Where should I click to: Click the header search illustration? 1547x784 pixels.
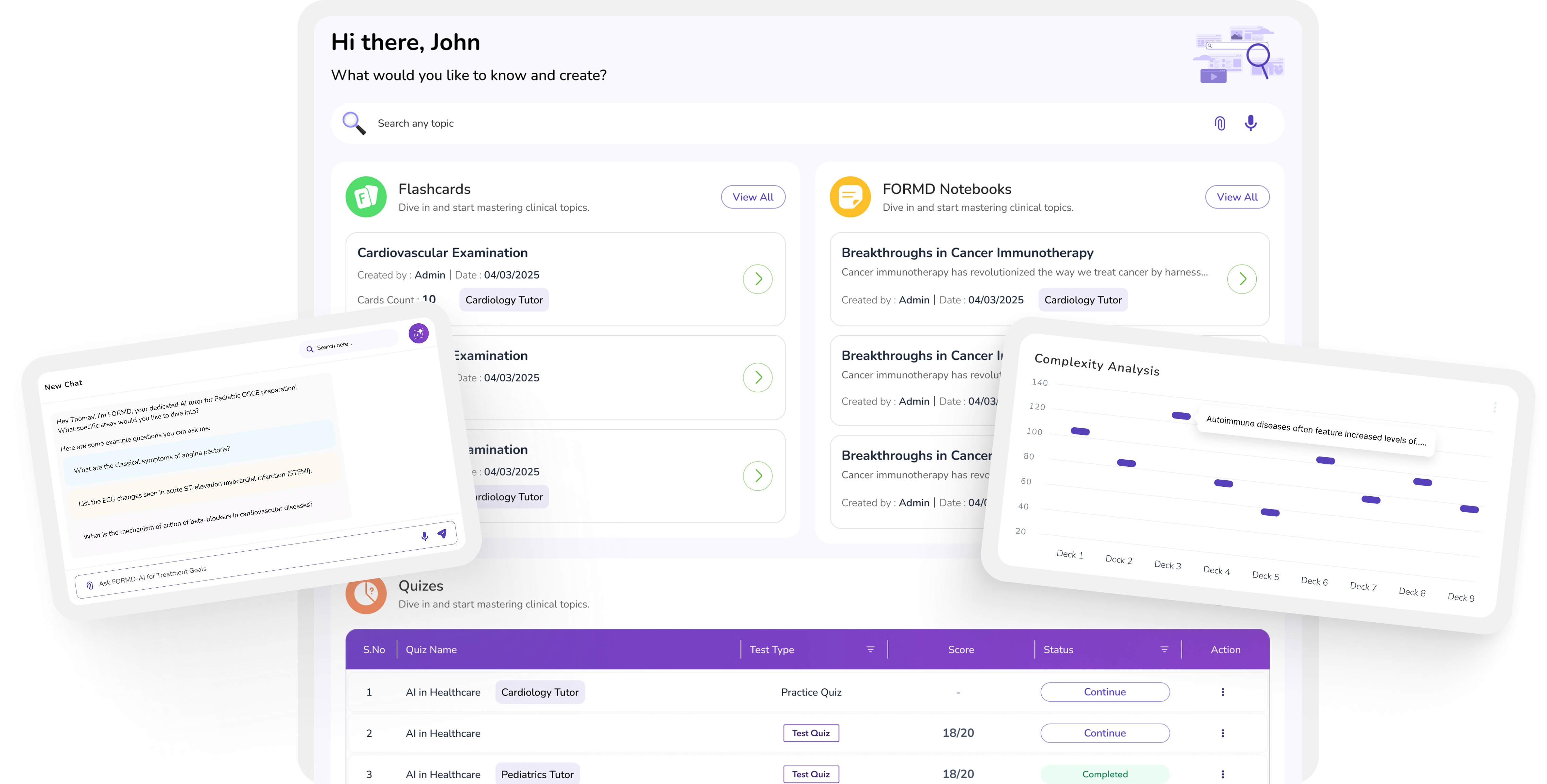point(1239,54)
